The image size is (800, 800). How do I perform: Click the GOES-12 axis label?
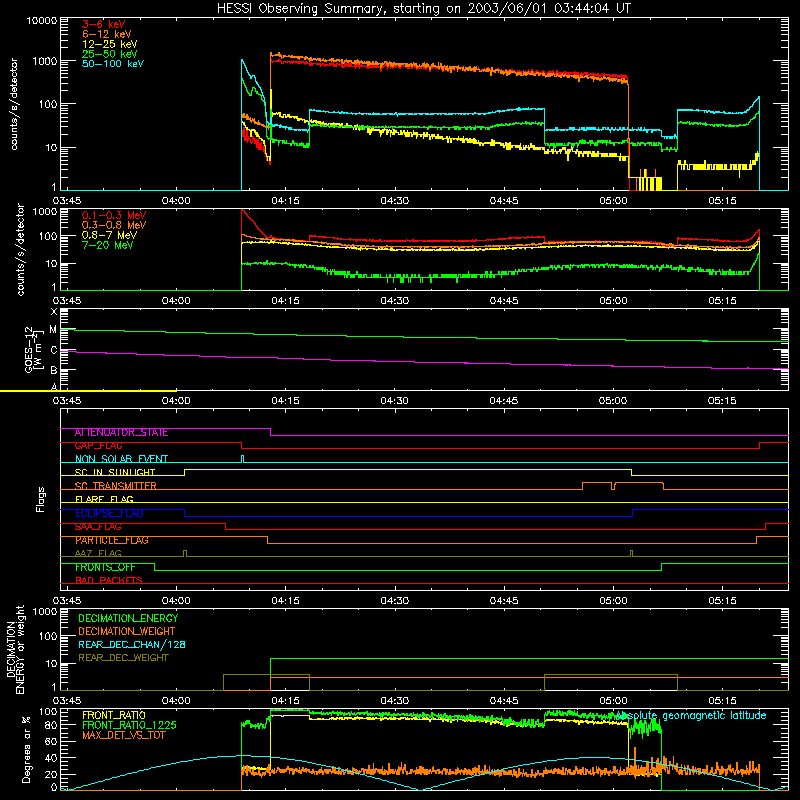click(x=33, y=349)
